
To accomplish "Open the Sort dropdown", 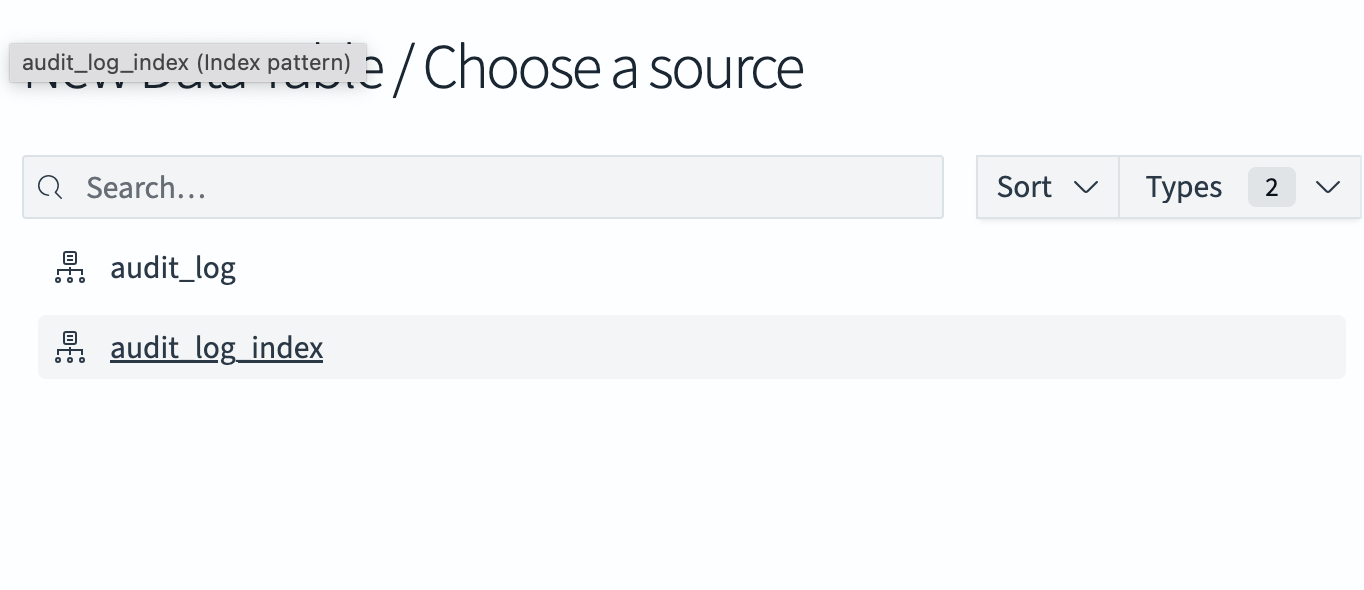I will pos(1047,187).
